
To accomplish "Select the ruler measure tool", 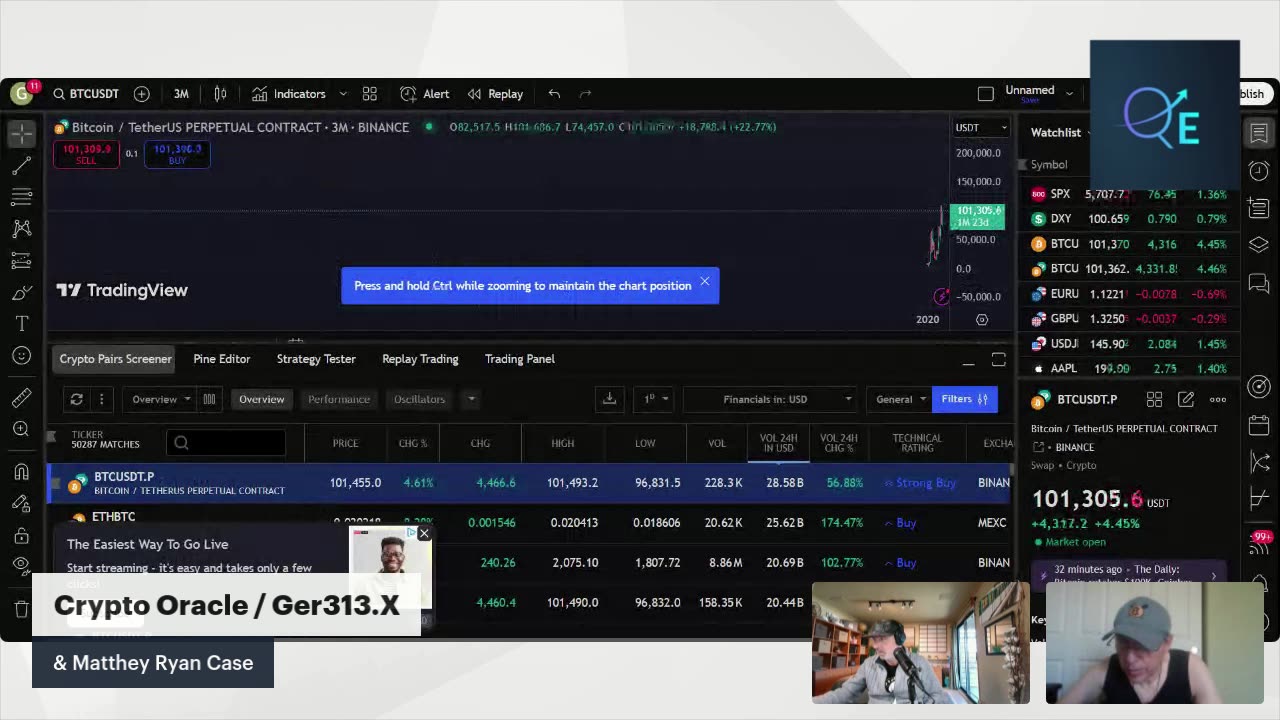I will pos(22,398).
